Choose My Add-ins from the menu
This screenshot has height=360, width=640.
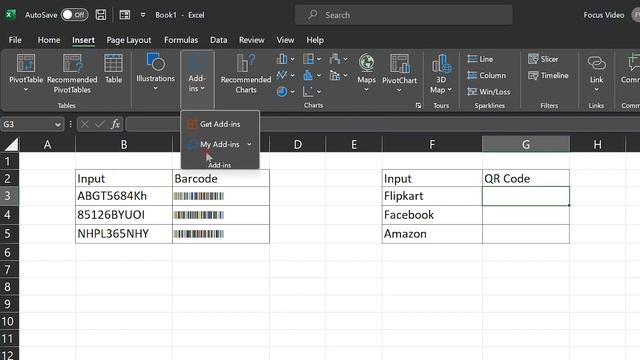[x=220, y=144]
